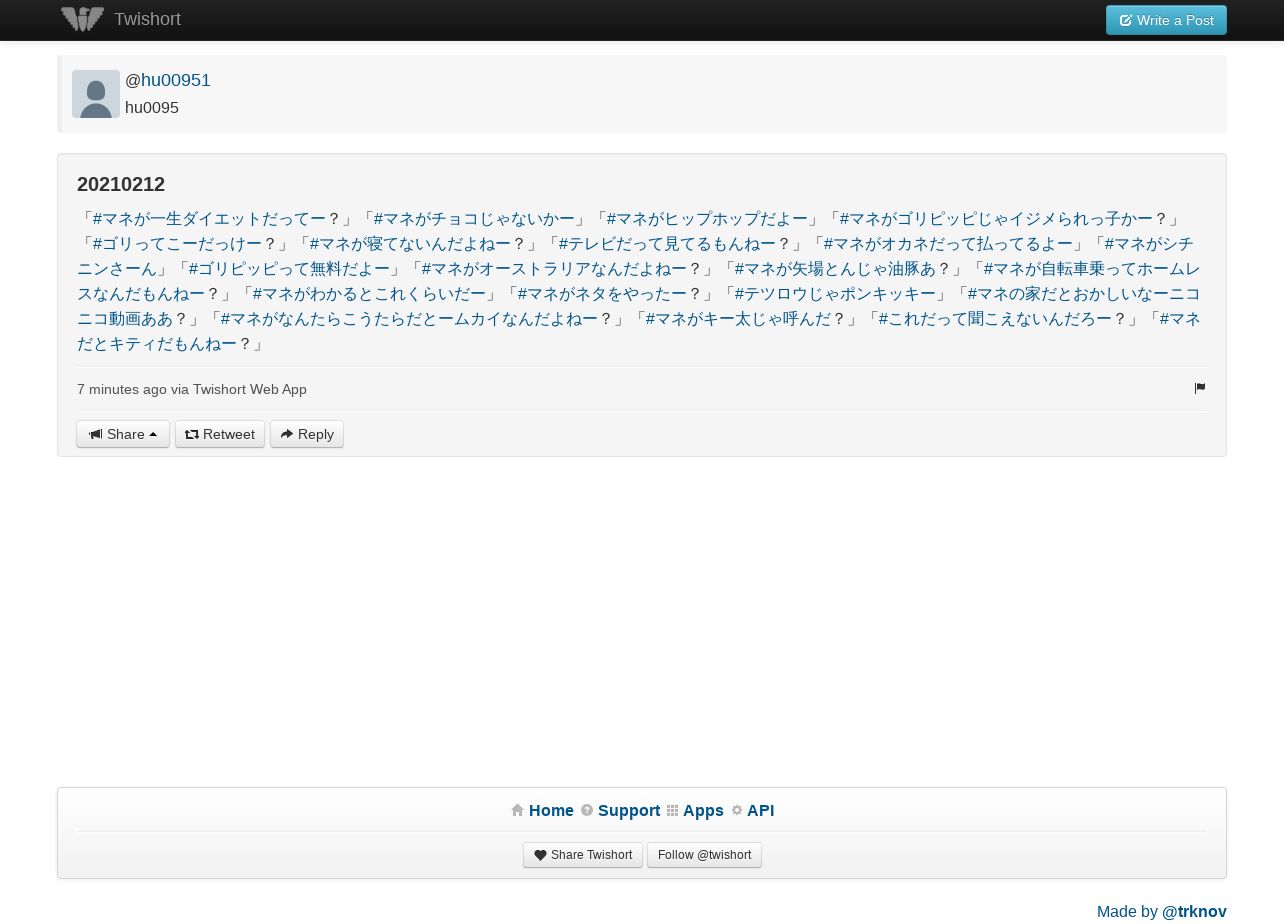Open the @hu00951 username link
Image resolution: width=1284 pixels, height=924 pixels.
176,80
